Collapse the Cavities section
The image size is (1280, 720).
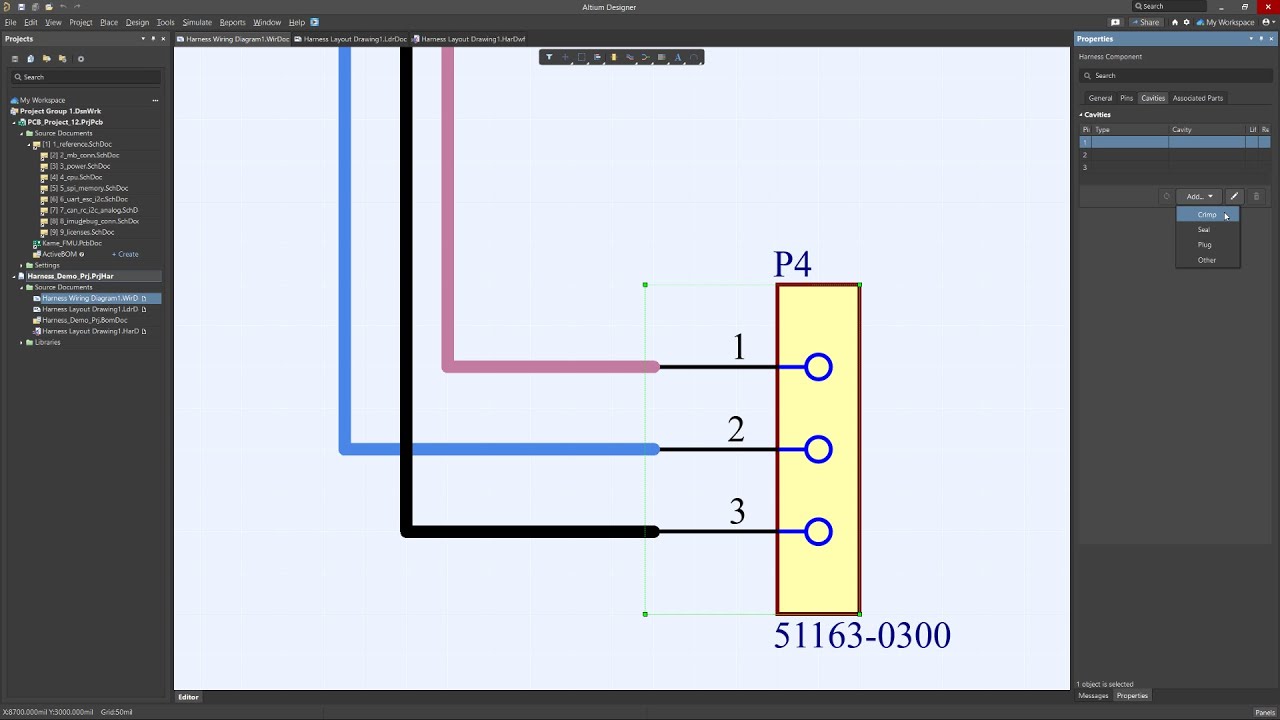tap(1081, 115)
